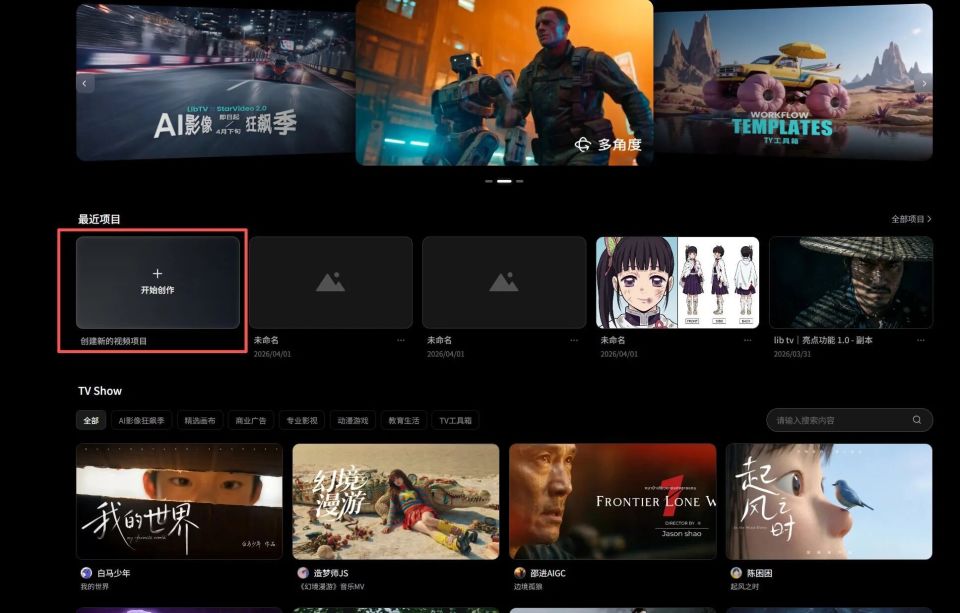Open the Workflow Templates truck banner
The height and width of the screenshot is (613, 960).
click(793, 82)
